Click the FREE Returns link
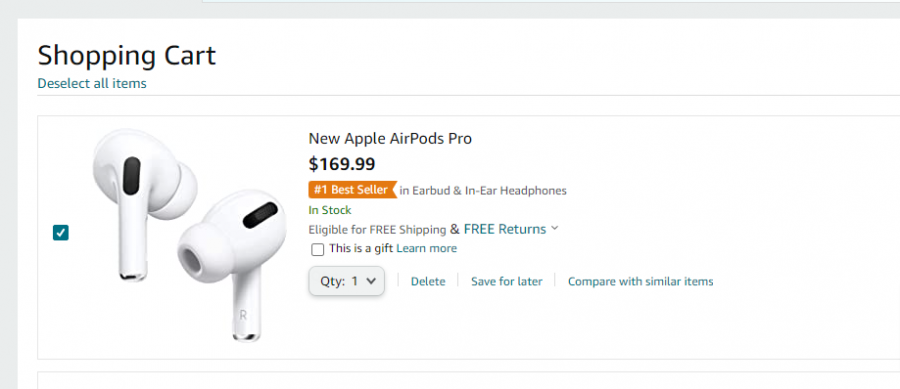Image resolution: width=900 pixels, height=389 pixels. pyautogui.click(x=505, y=229)
